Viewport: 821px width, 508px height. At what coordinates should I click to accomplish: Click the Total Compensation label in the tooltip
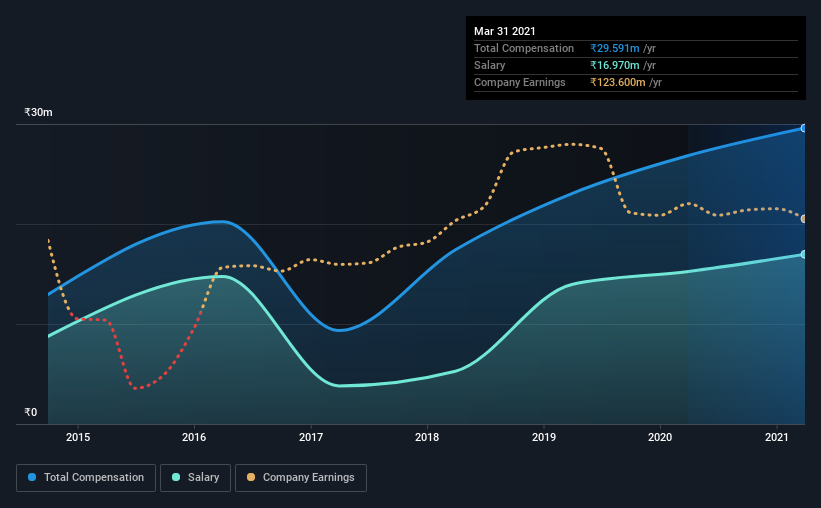[524, 48]
